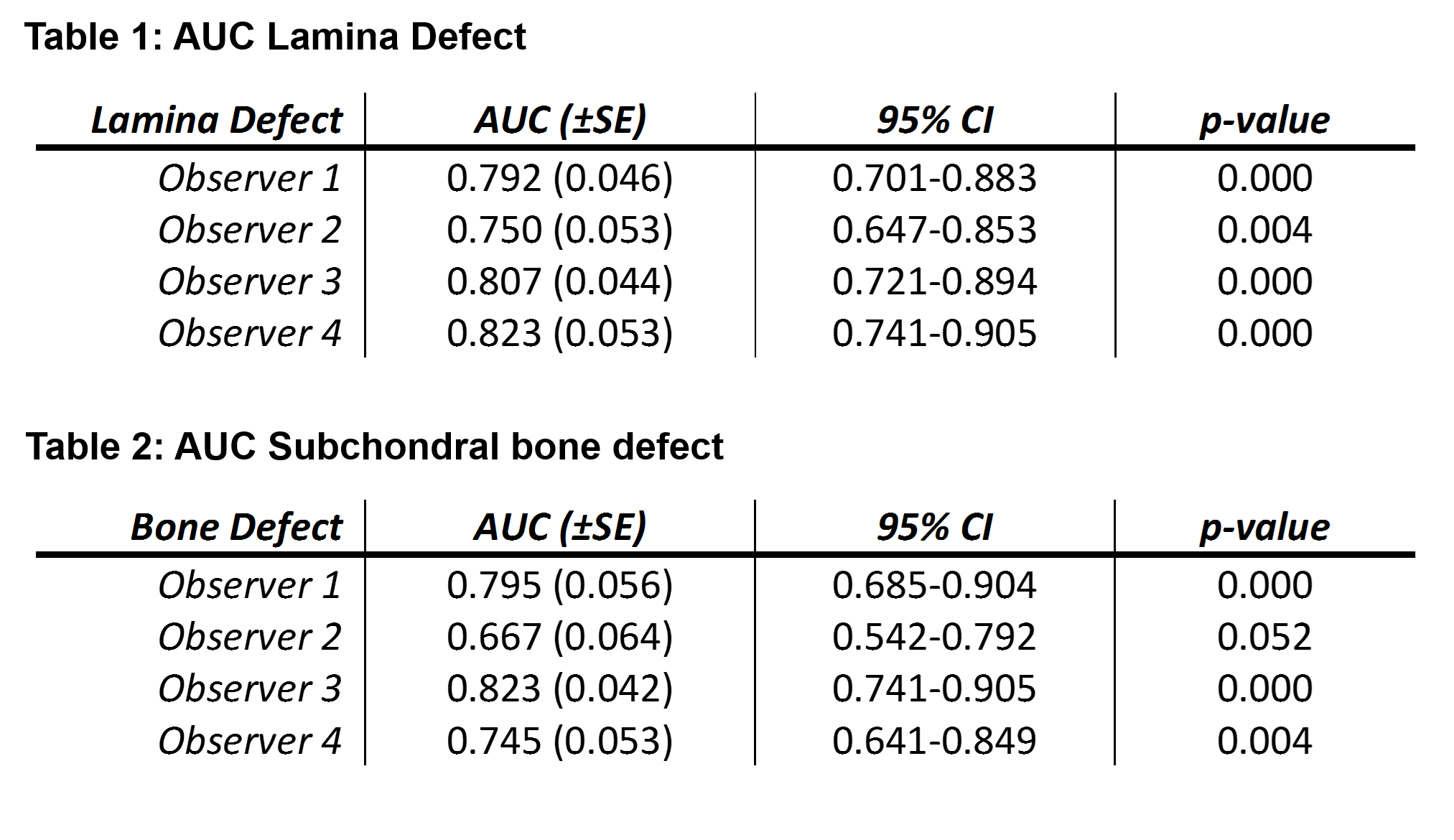Select the AUC cell 0.667 (0.064)

[x=560, y=637]
